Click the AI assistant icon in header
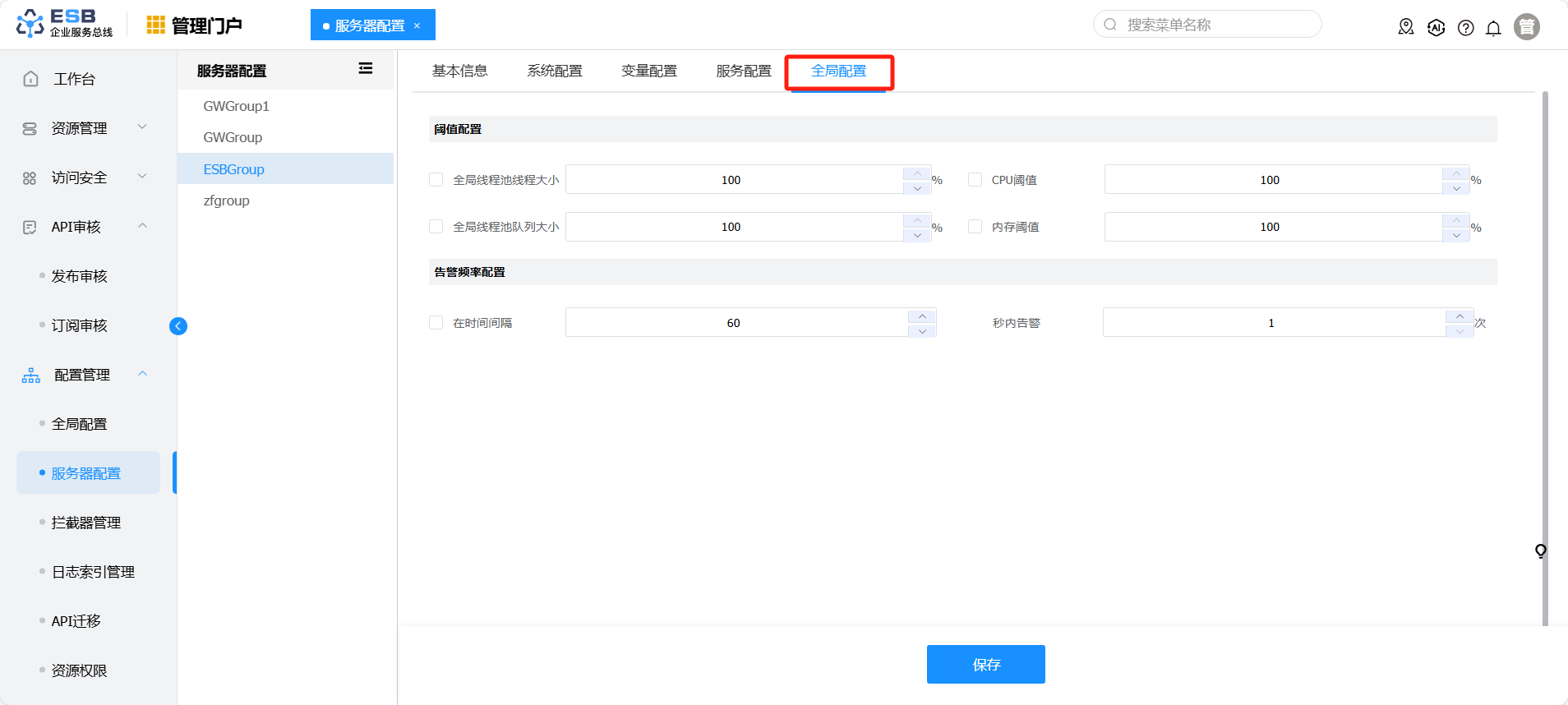Image resolution: width=1568 pixels, height=705 pixels. click(x=1436, y=28)
